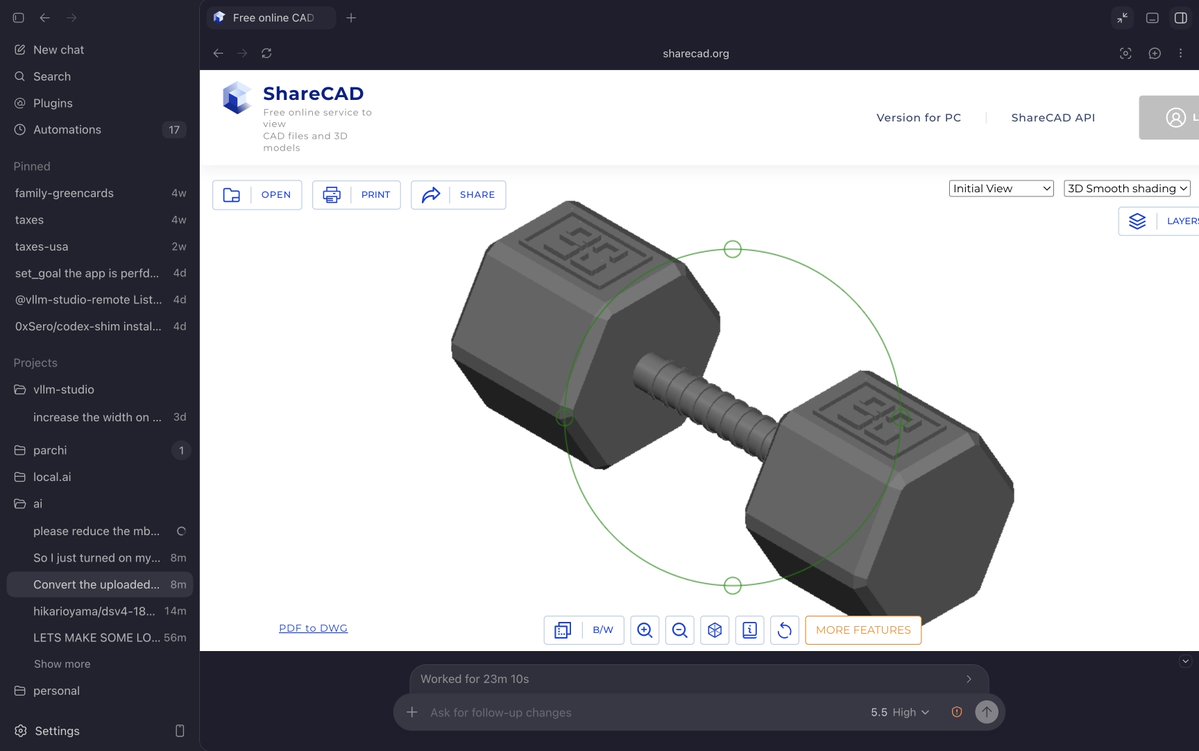Open the ShareCAD API link
This screenshot has width=1199, height=751.
click(1053, 118)
